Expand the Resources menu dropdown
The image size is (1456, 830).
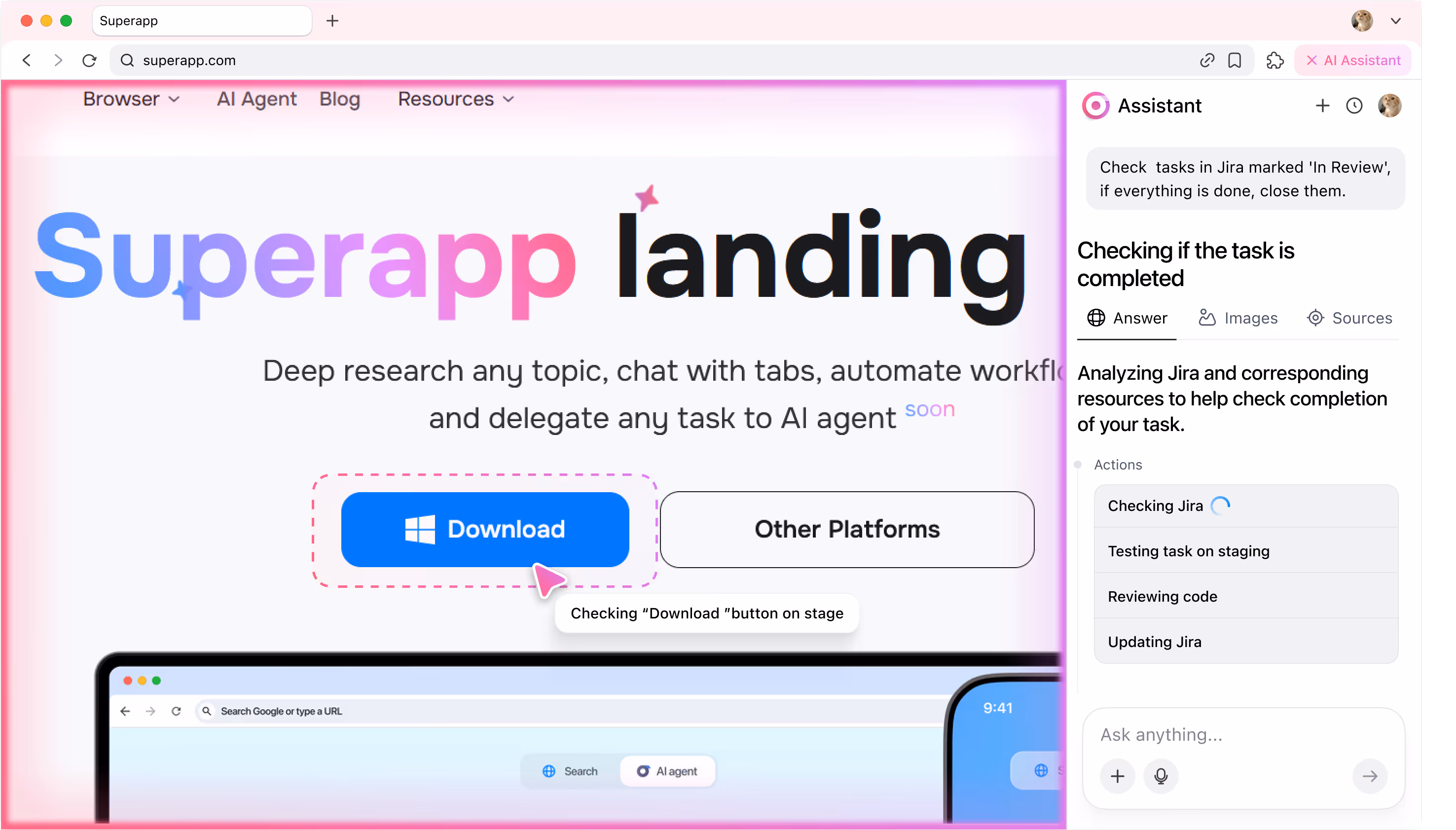pos(456,99)
